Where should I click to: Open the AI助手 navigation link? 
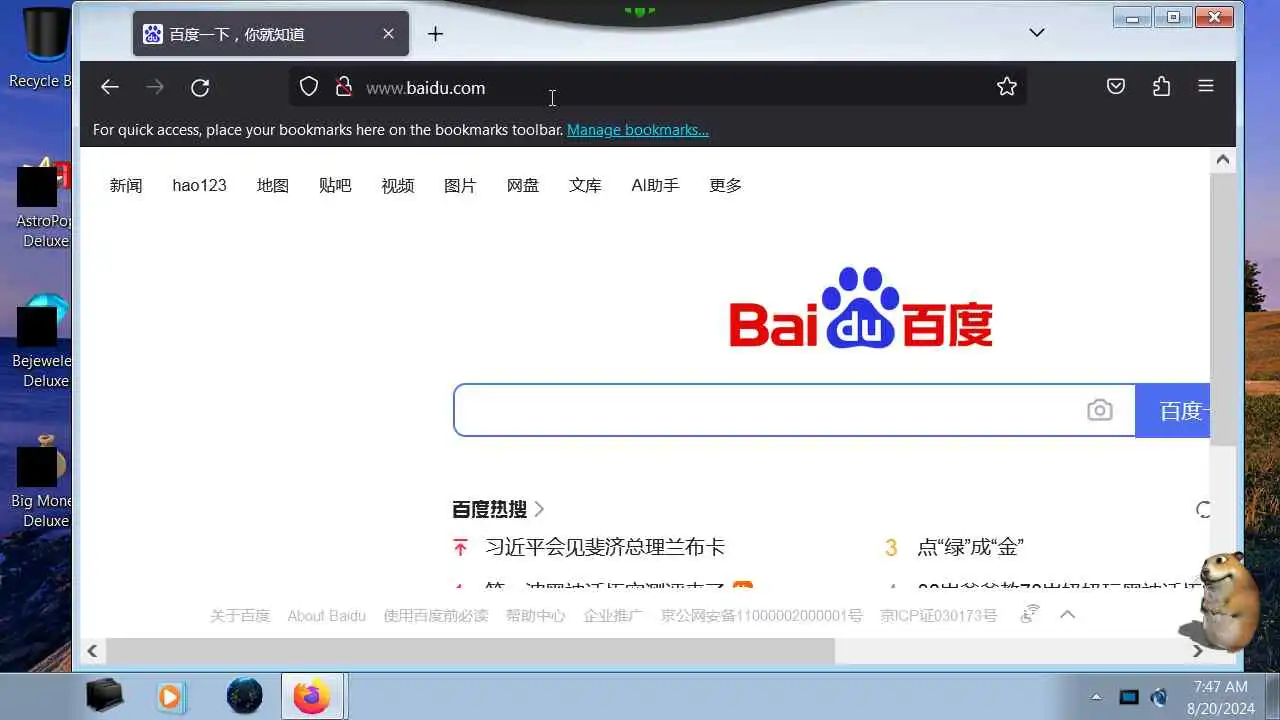point(655,185)
